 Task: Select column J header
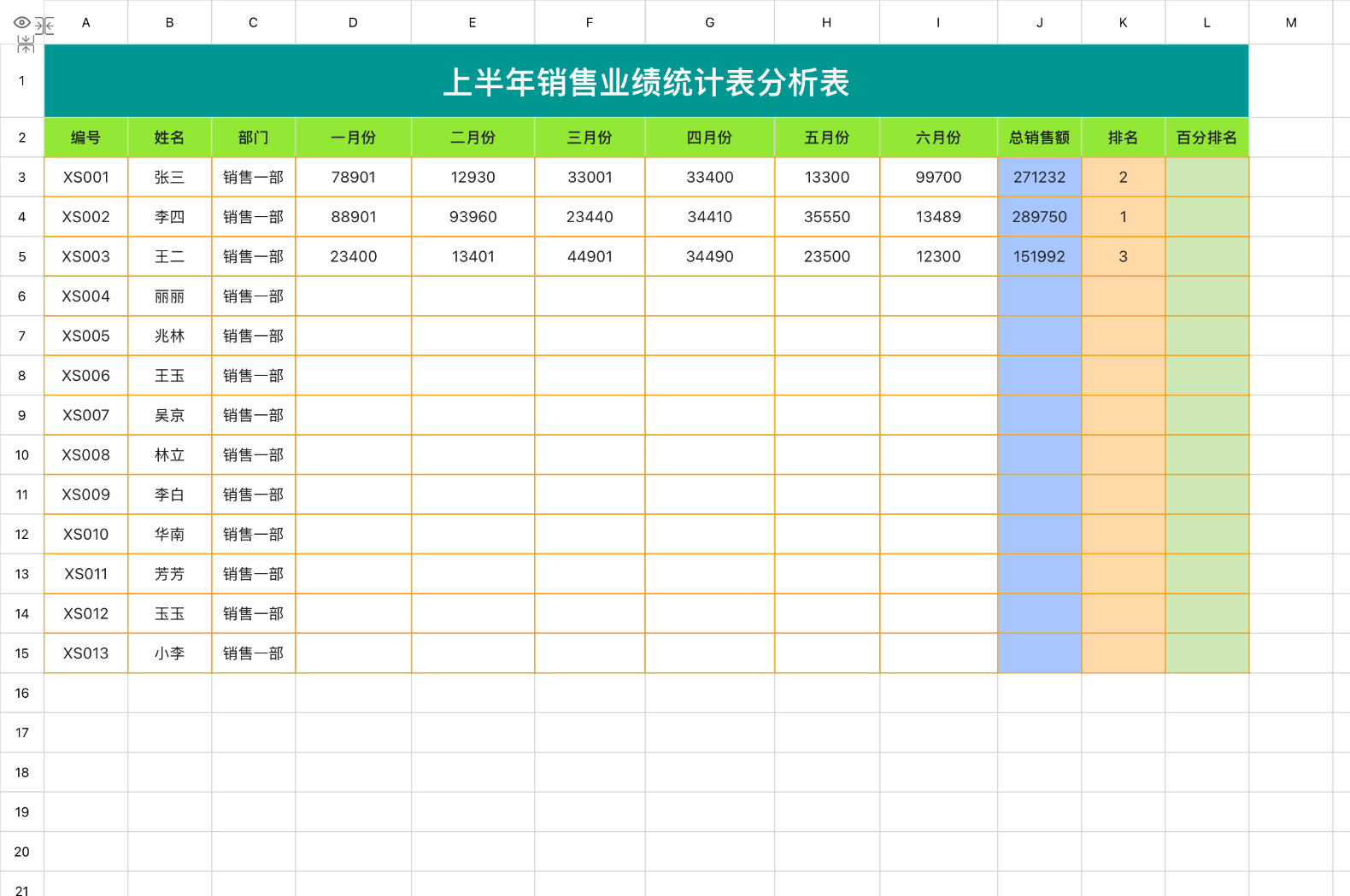pos(1039,22)
